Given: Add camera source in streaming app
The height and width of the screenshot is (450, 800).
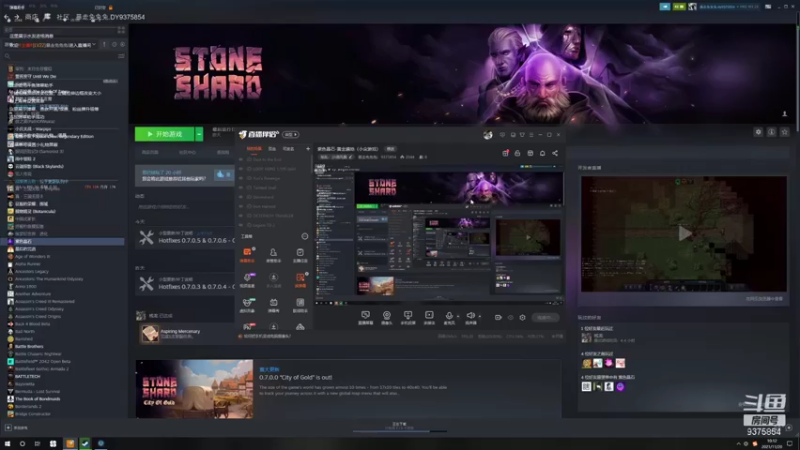Looking at the screenshot, I should pos(387,317).
